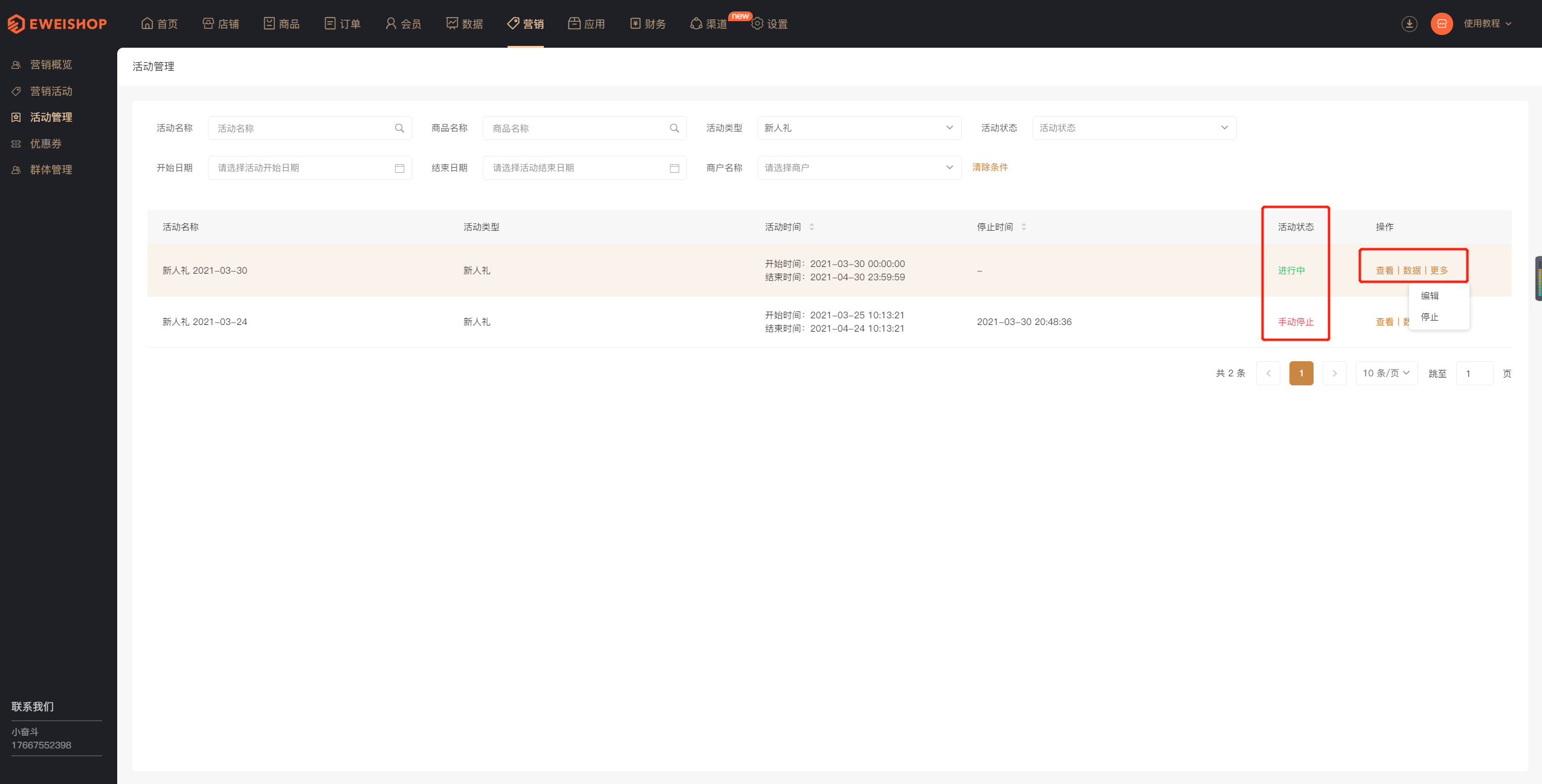Open the 10 条/页 page size dropdown
The width and height of the screenshot is (1542, 784).
(x=1387, y=373)
